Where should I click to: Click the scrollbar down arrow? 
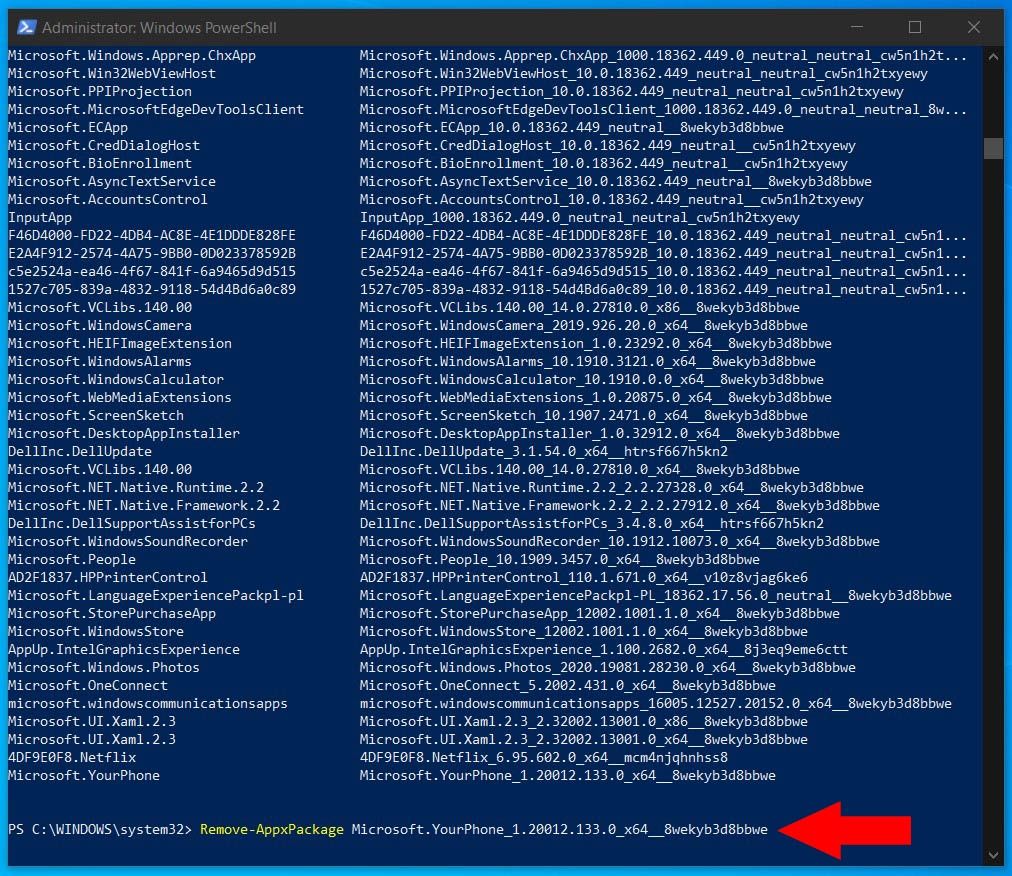[993, 856]
